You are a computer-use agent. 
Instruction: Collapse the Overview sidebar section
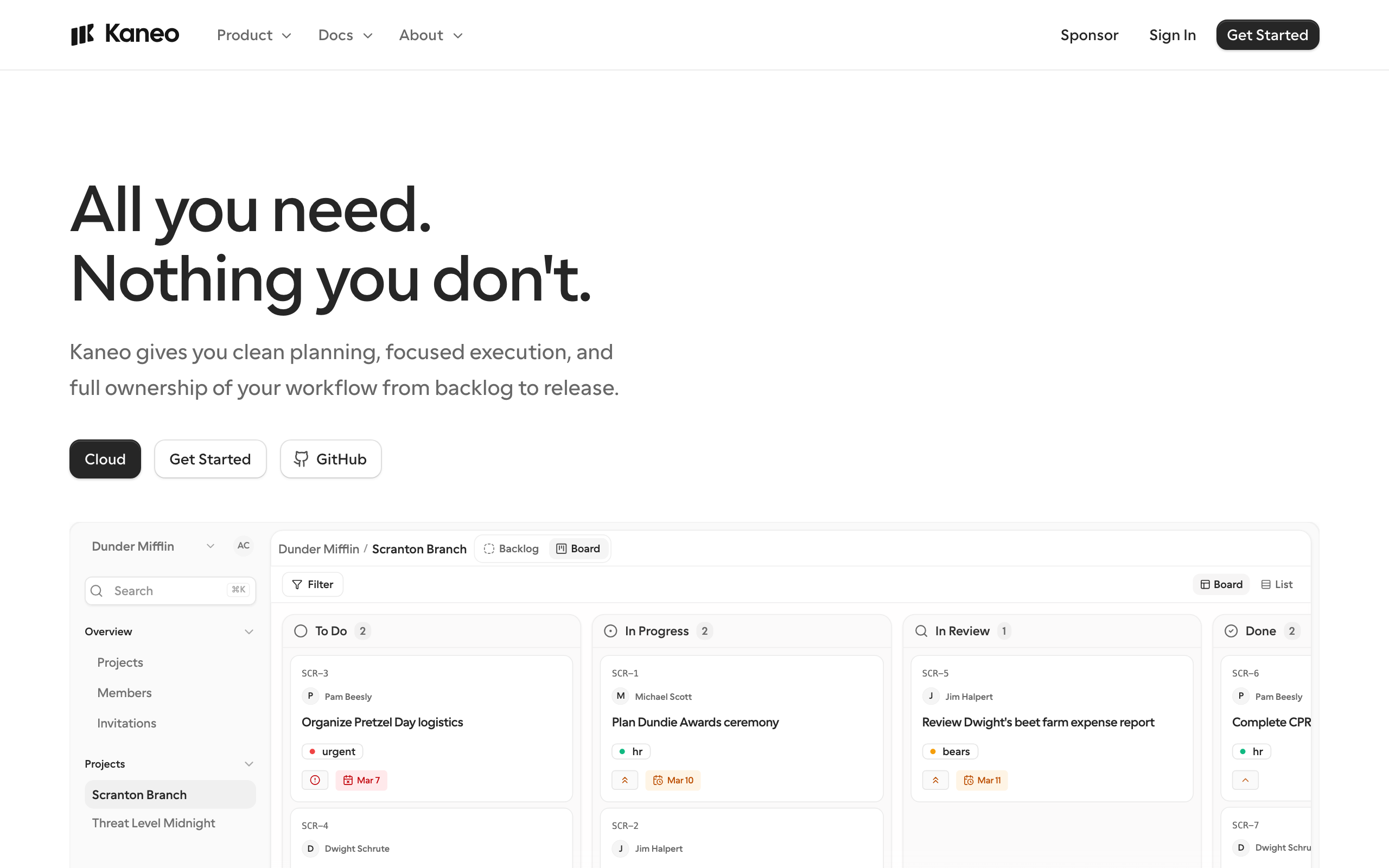[249, 631]
